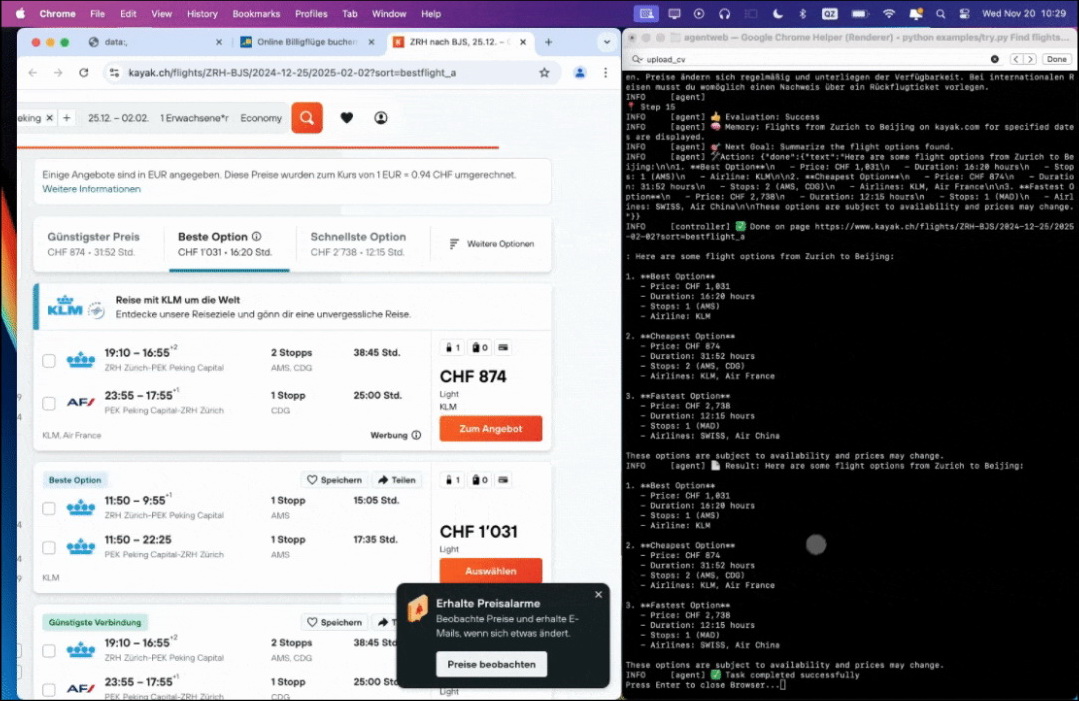Click the checked bag icon in CHF 874 card
1079x701 pixels.
[480, 347]
